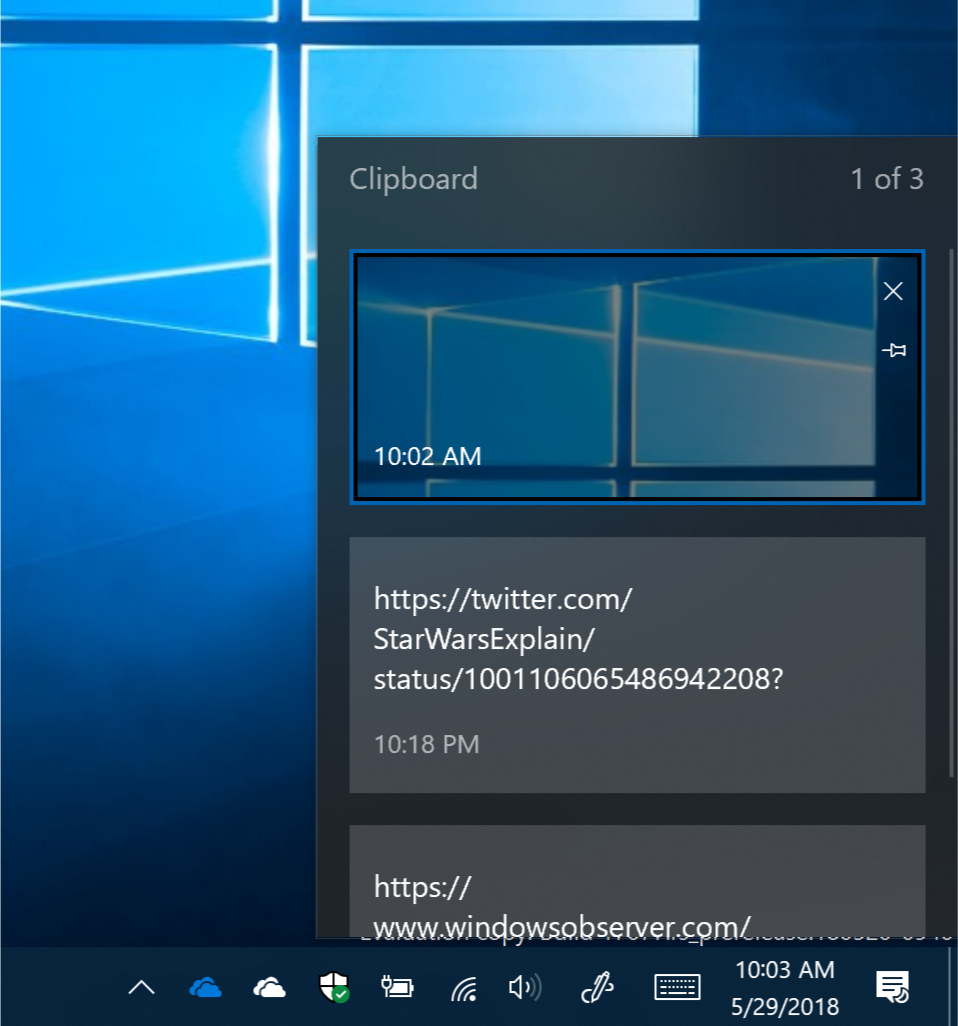958x1026 pixels.
Task: Open the blue OneDrive cloud icon
Action: point(205,988)
